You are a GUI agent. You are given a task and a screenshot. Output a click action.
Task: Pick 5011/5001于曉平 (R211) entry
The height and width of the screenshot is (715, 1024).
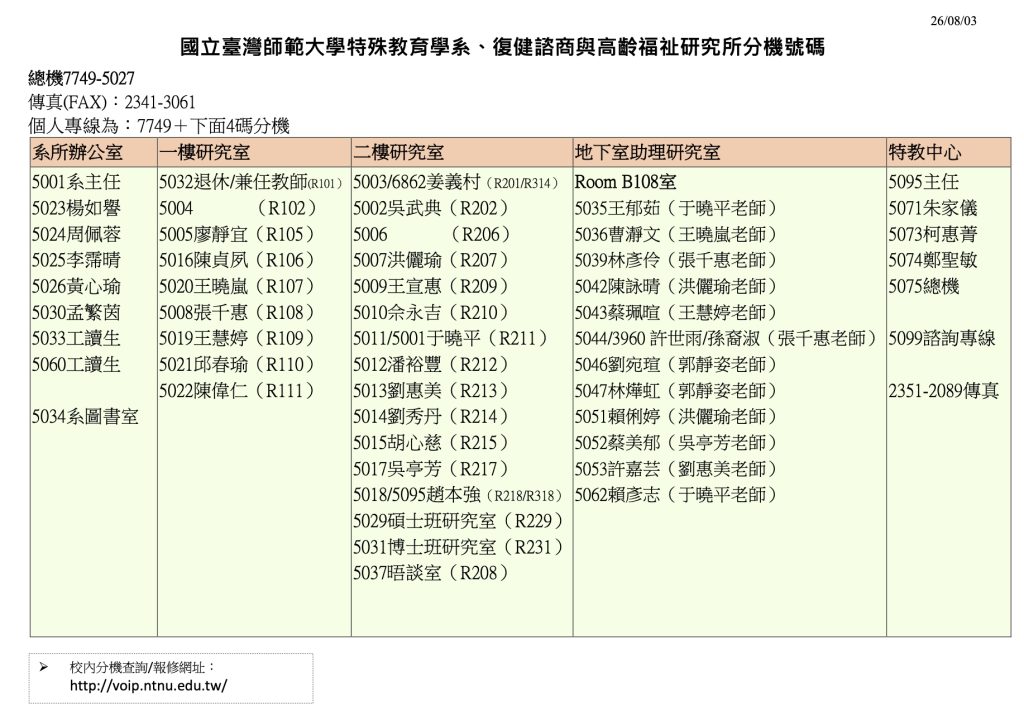[x=451, y=339]
